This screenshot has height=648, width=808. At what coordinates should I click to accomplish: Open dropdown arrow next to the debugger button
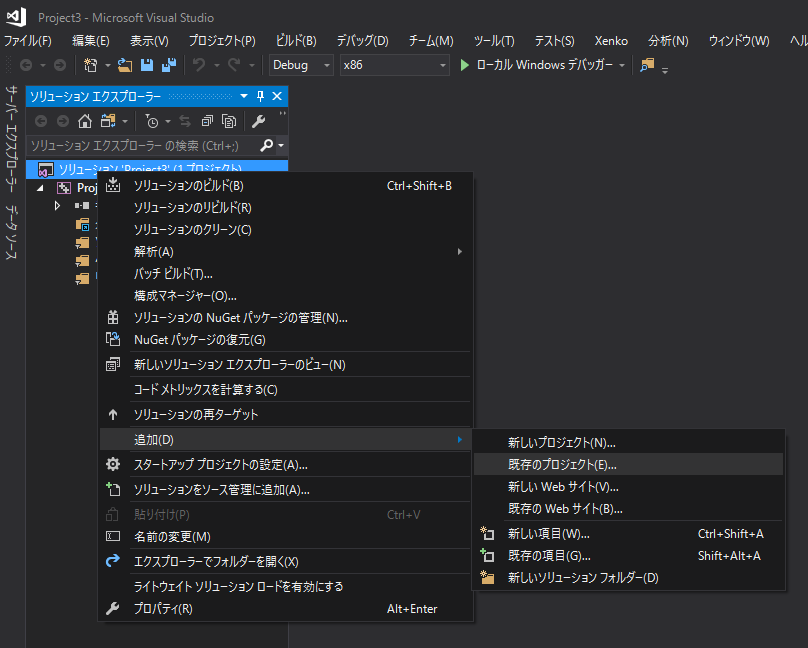(622, 65)
